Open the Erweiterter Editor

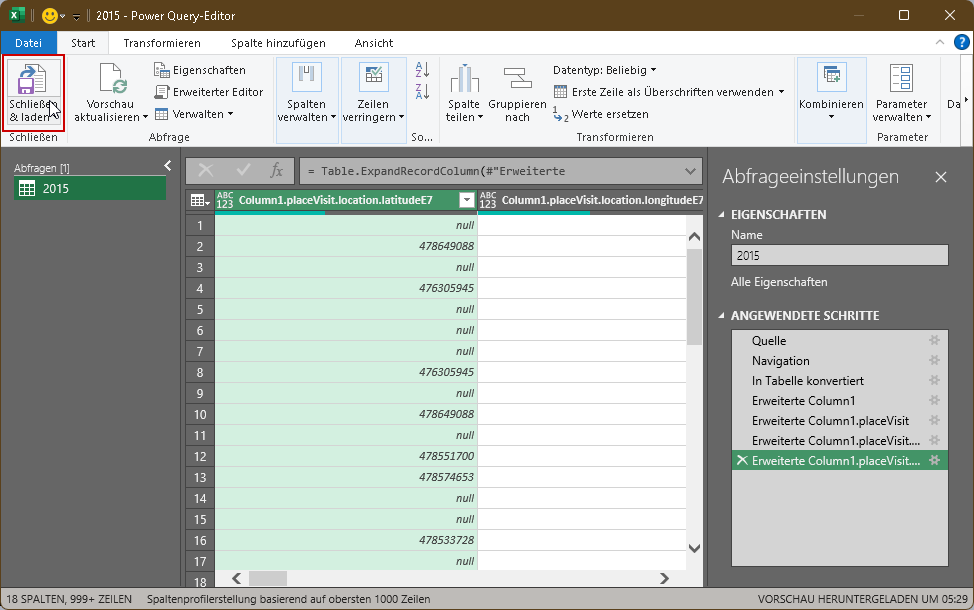[x=208, y=92]
